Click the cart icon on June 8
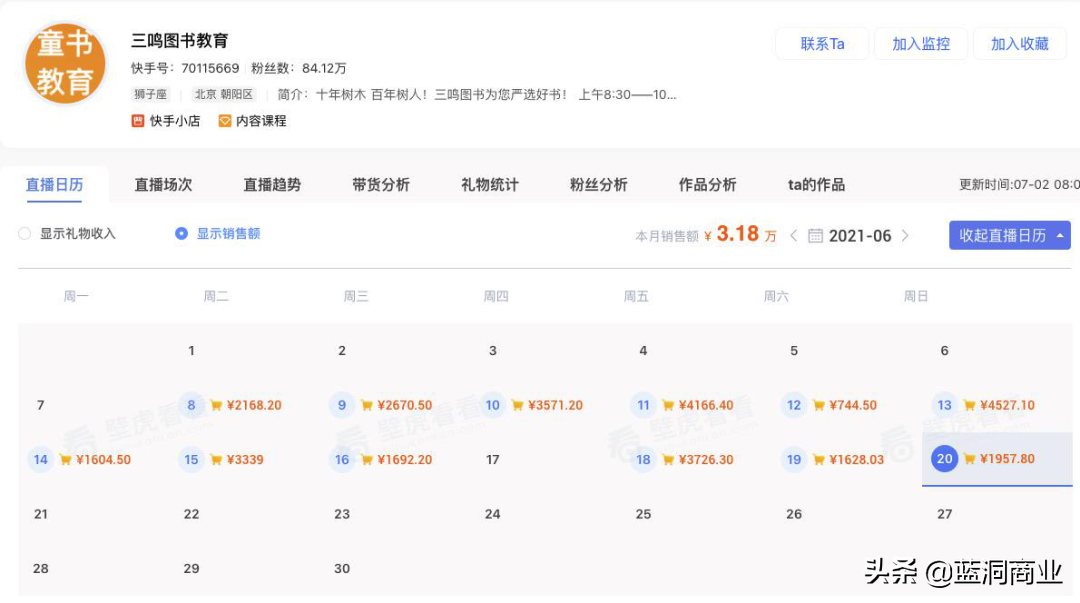This screenshot has width=1080, height=603. tap(216, 406)
